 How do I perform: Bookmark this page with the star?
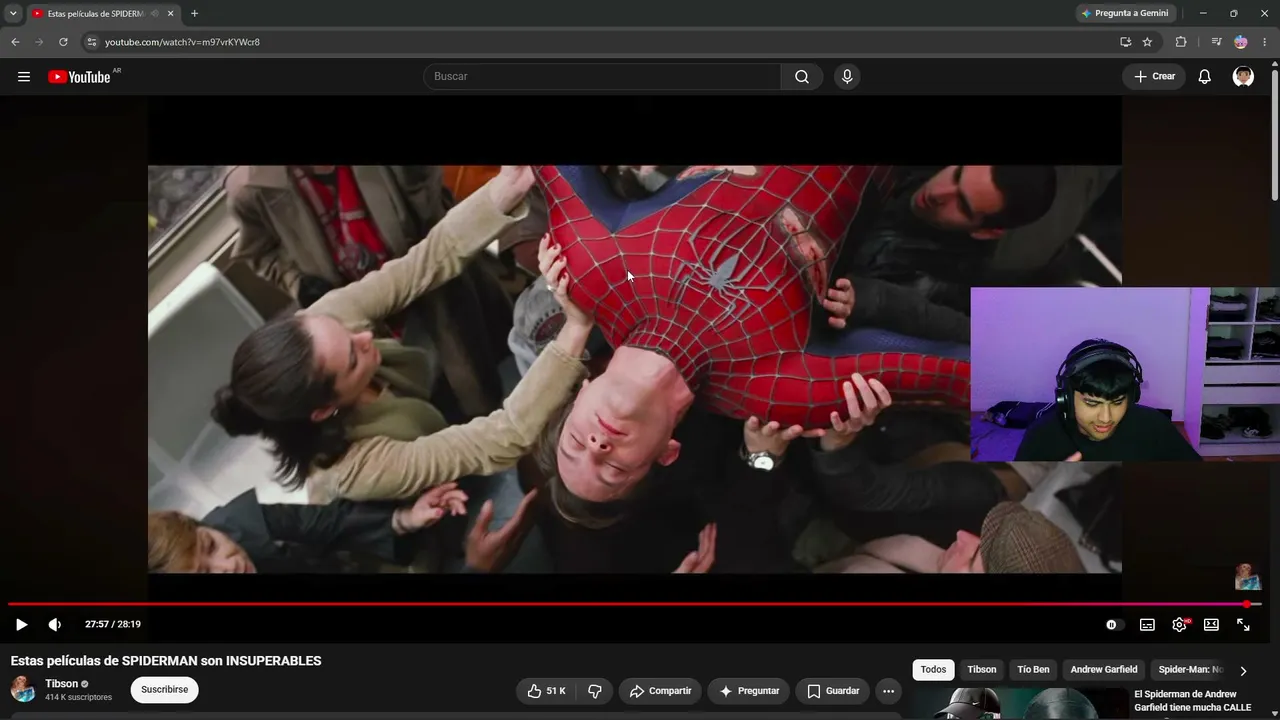pyautogui.click(x=1147, y=42)
